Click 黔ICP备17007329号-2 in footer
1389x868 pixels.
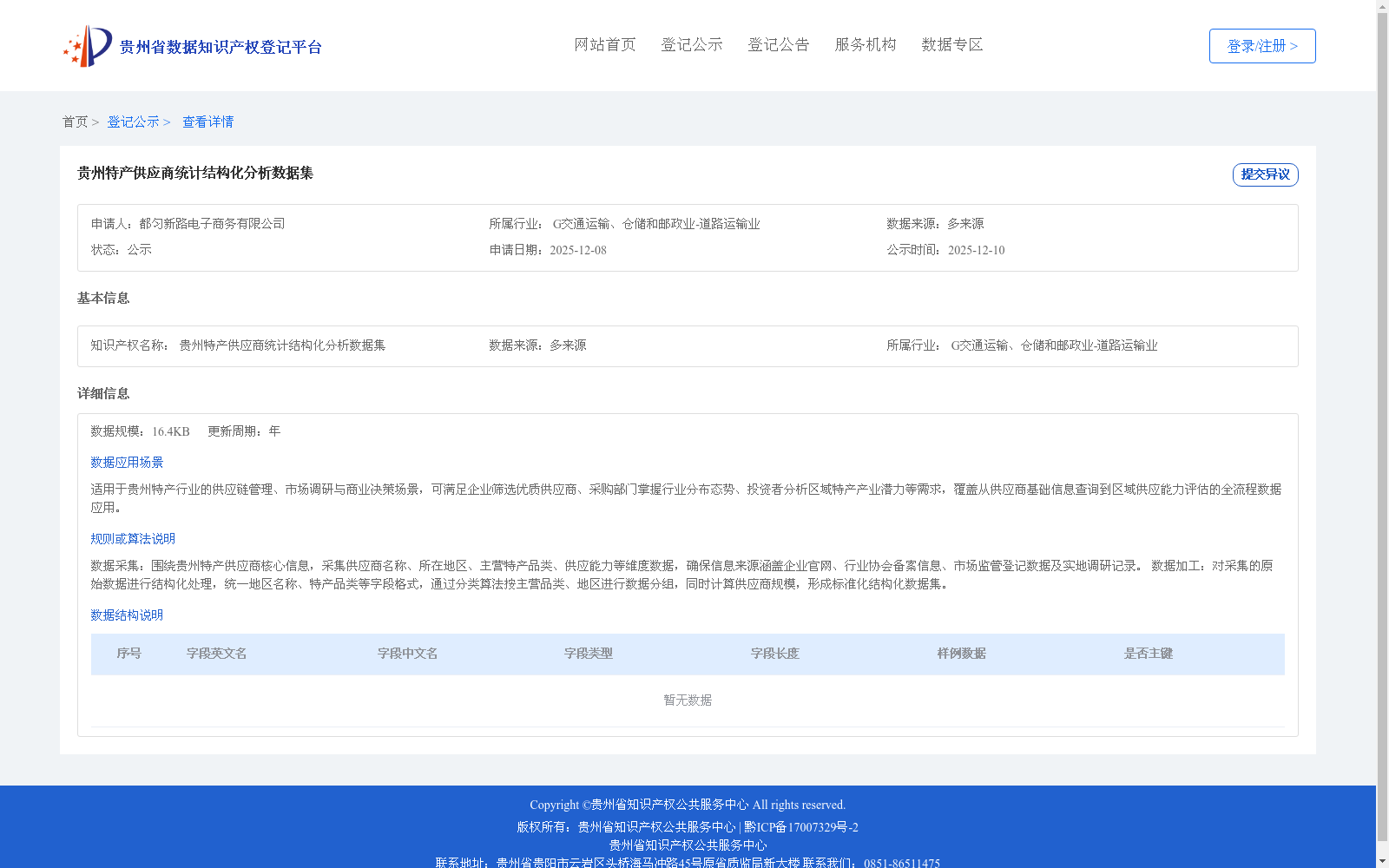click(801, 827)
